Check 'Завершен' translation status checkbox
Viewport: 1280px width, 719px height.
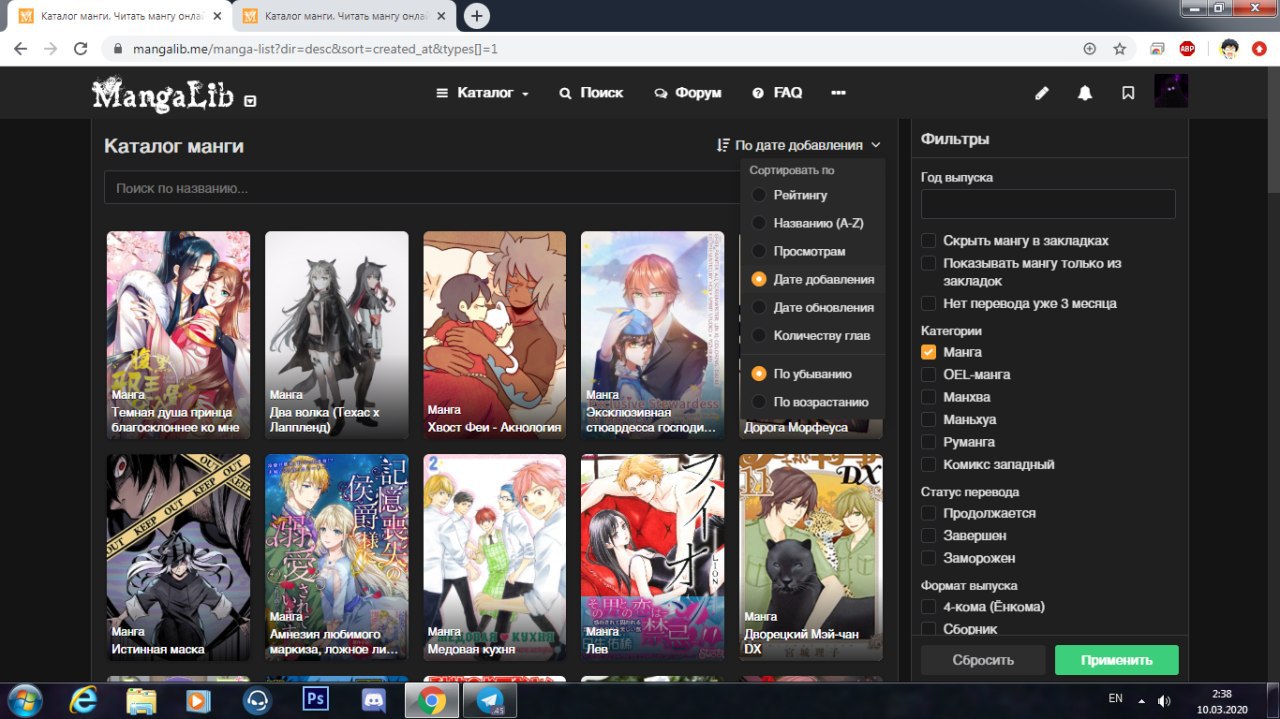tap(929, 536)
